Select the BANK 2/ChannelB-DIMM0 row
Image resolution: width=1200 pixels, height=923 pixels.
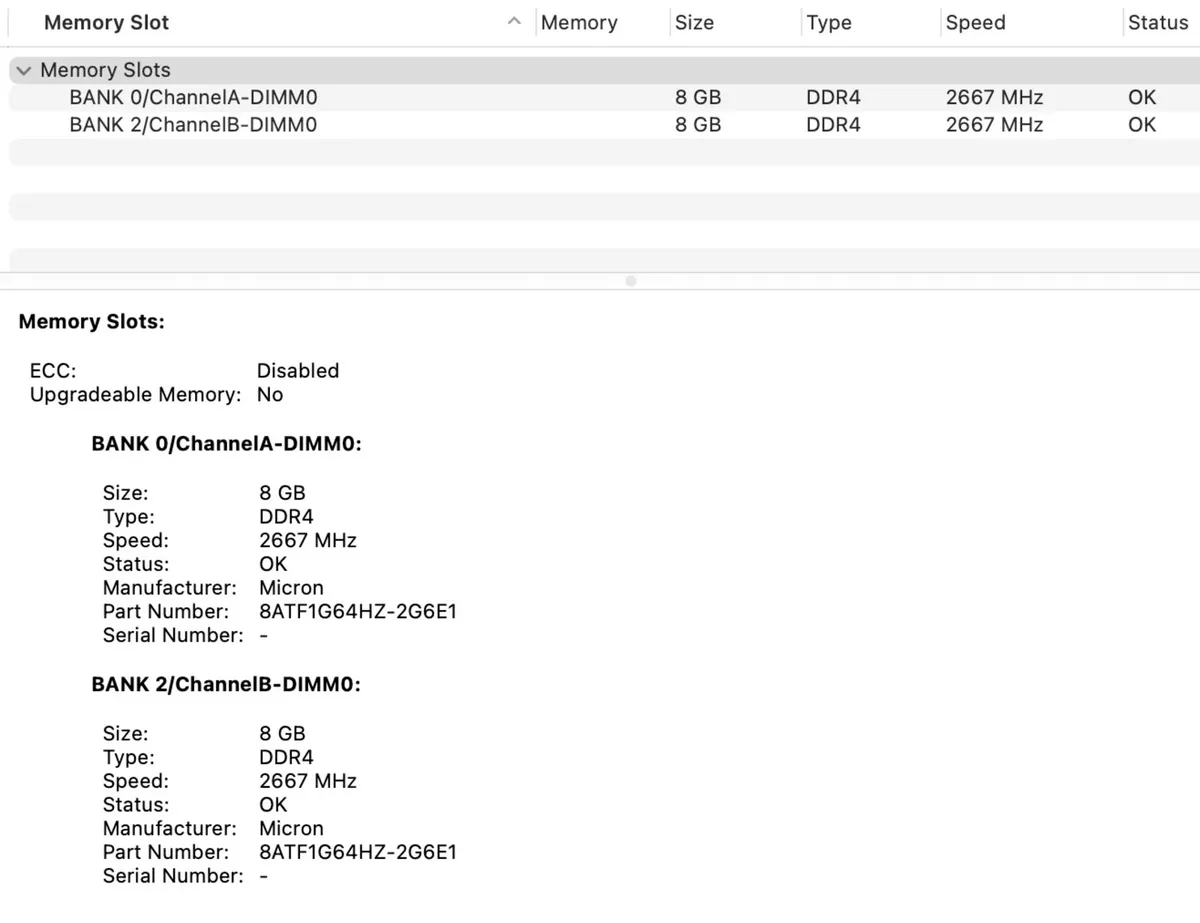pos(193,124)
